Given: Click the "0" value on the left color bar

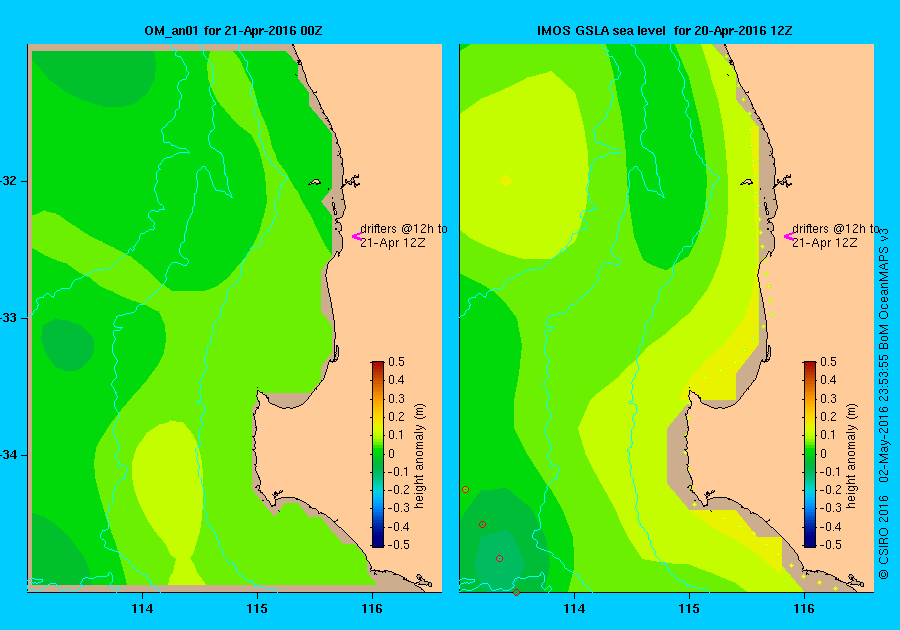Looking at the screenshot, I should coord(391,453).
